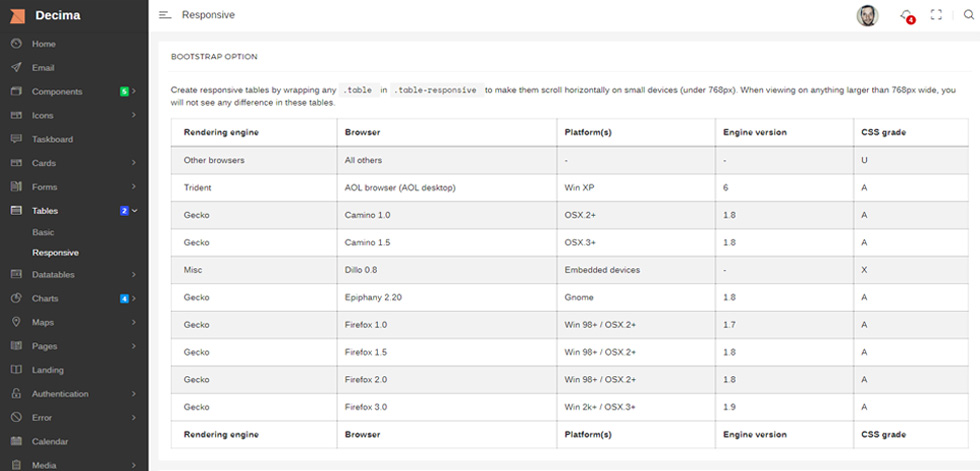This screenshot has height=471, width=980.
Task: Click the Error sidebar icon
Action: [x=17, y=417]
